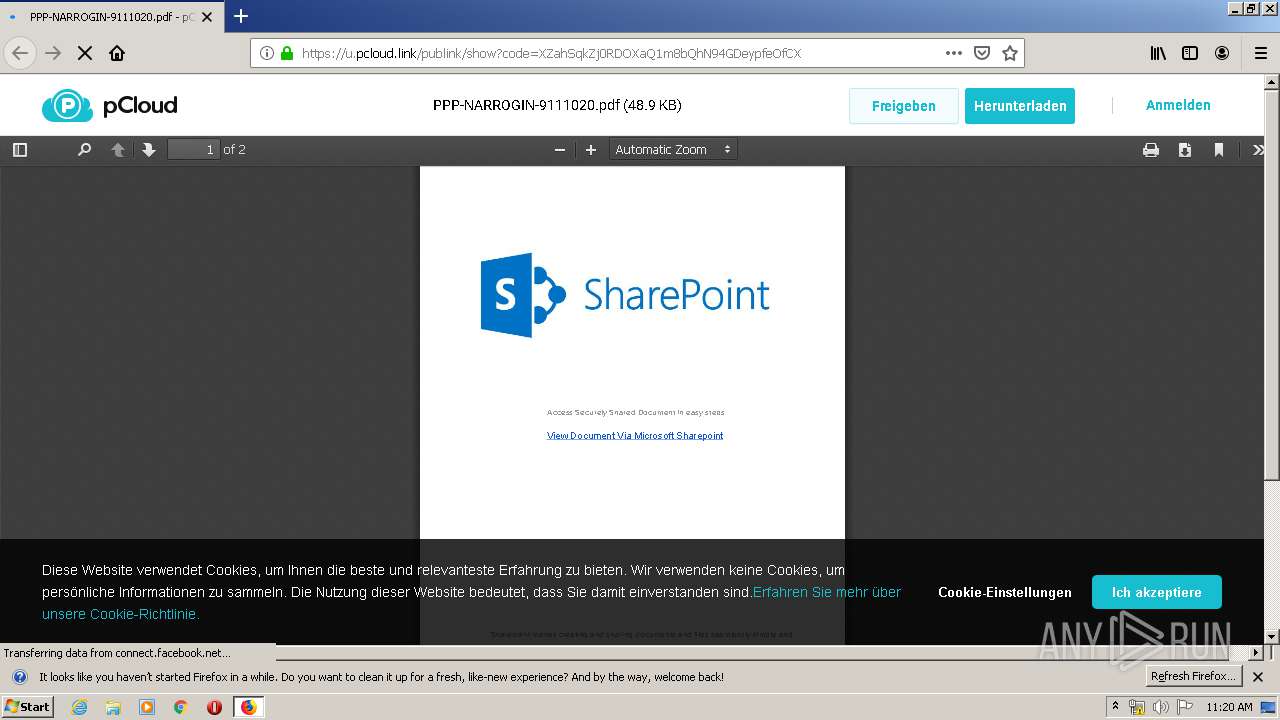The height and width of the screenshot is (720, 1280).
Task: Stop loading the page
Action: click(x=85, y=53)
